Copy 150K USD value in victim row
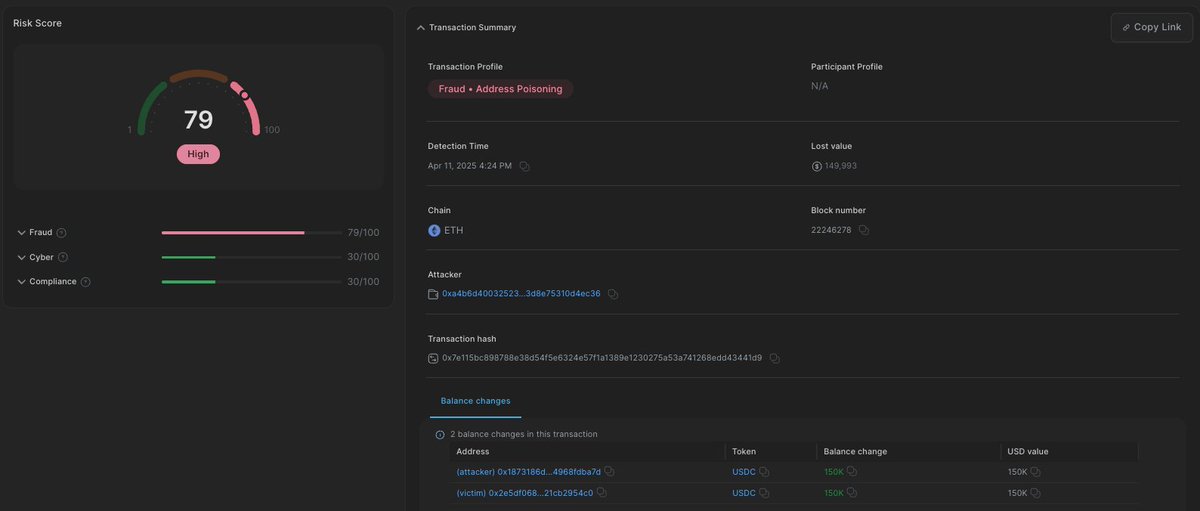 click(1036, 493)
